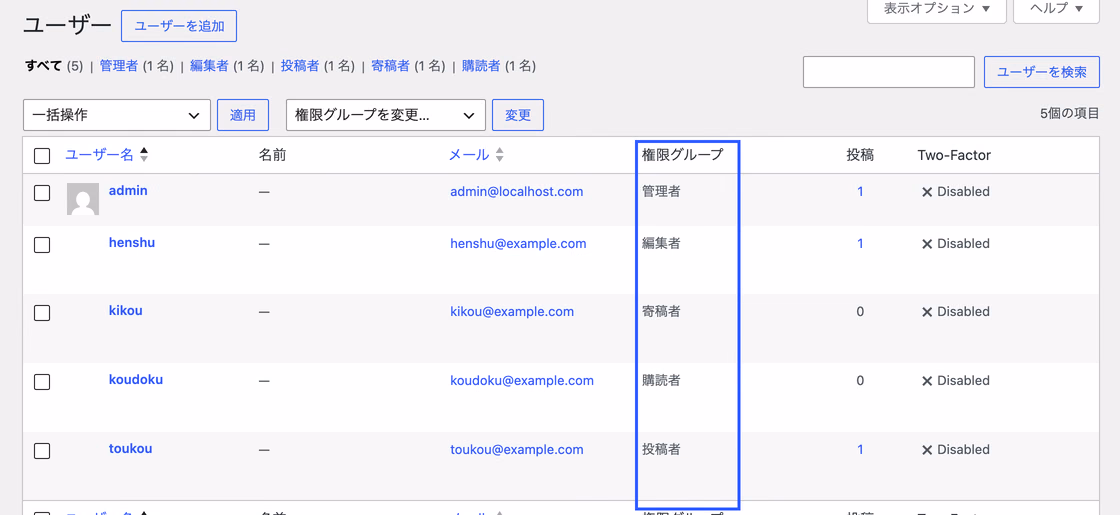1120x515 pixels.
Task: Open the toukou user profile link
Action: coord(130,449)
